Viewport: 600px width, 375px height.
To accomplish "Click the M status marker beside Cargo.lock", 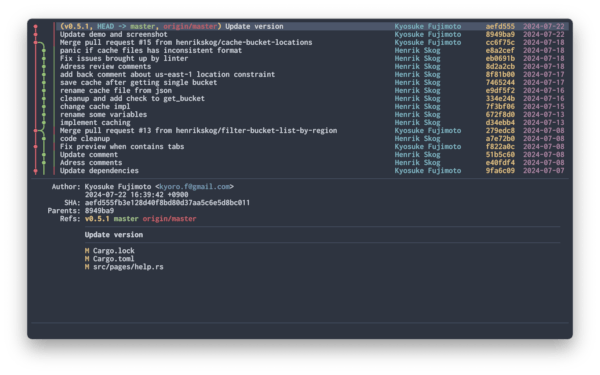I will tap(87, 251).
